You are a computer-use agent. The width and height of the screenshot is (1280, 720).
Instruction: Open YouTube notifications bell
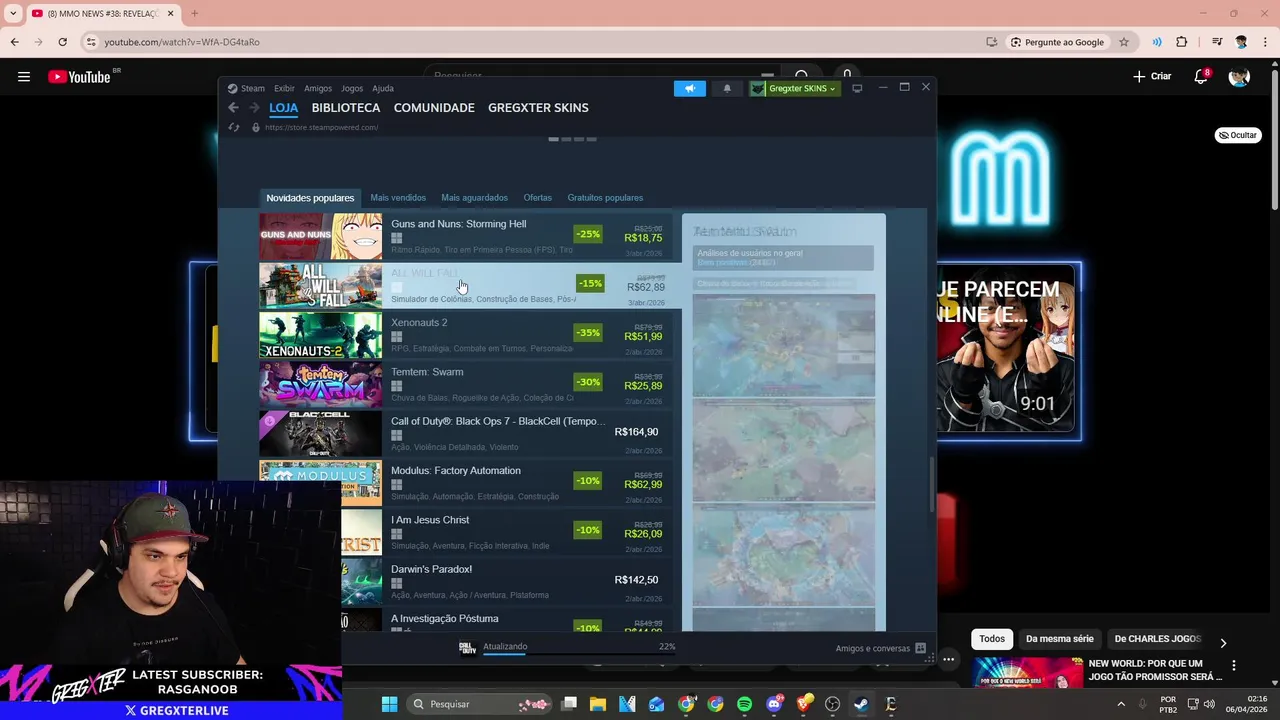click(x=1201, y=76)
